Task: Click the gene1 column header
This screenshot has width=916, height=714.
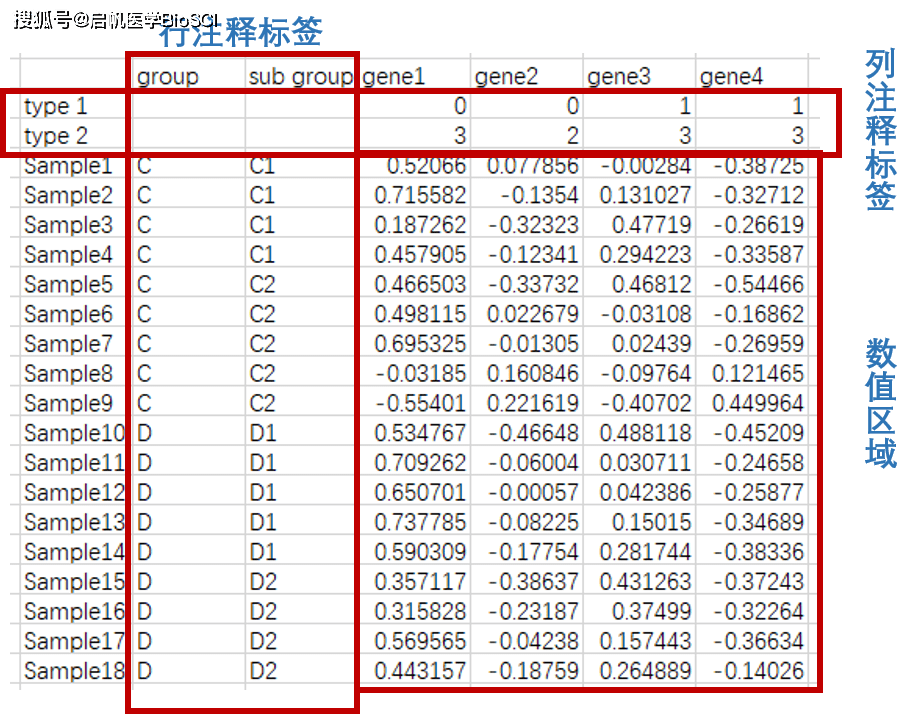Action: click(393, 77)
